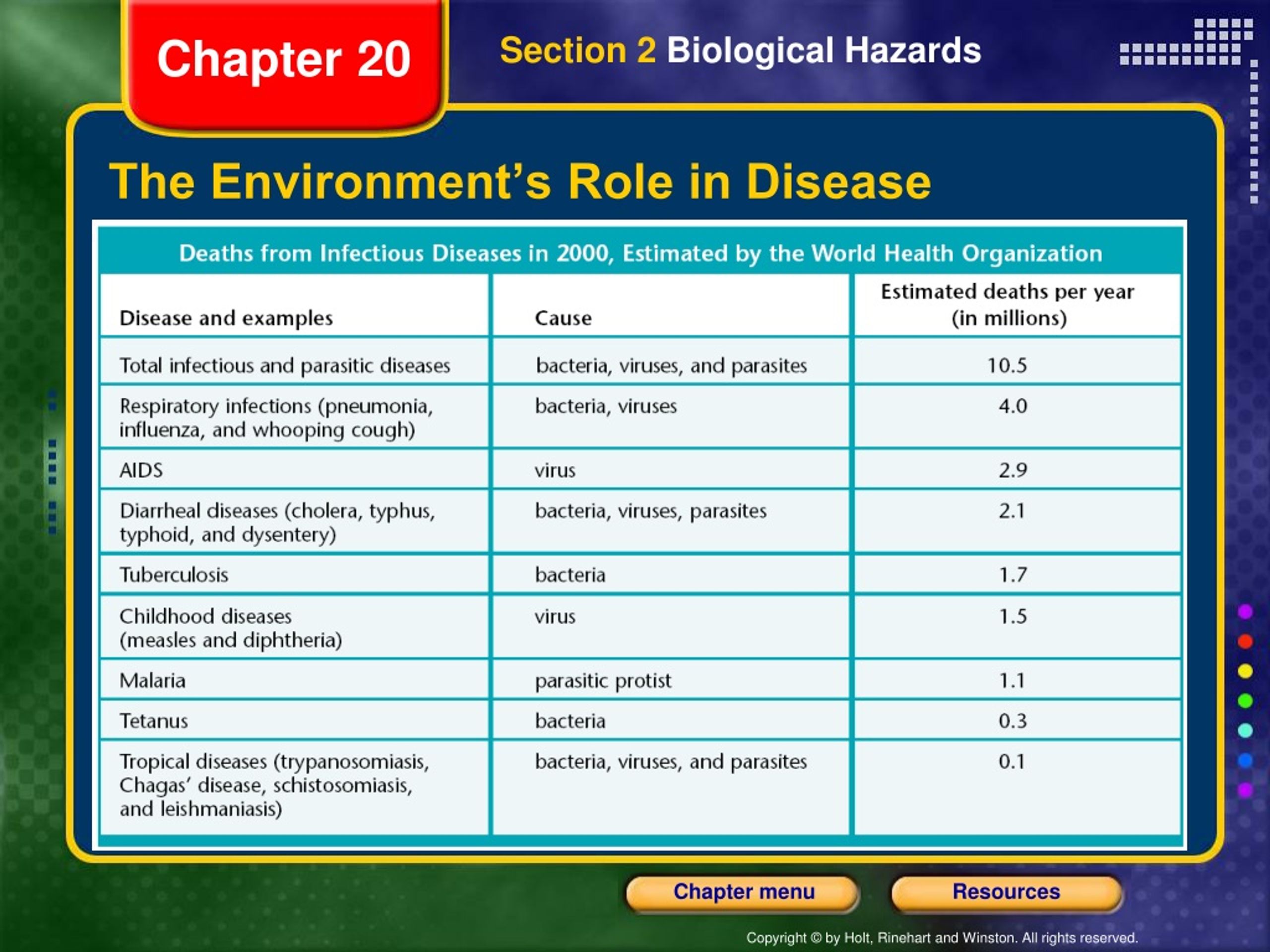This screenshot has width=1270, height=952.
Task: Click the parasitic protist cause cell
Action: click(x=671, y=679)
